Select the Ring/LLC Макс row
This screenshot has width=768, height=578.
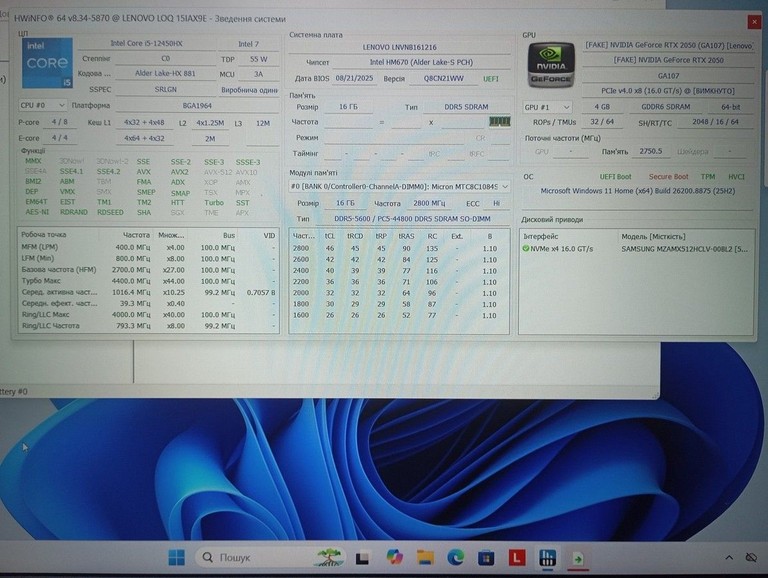tap(148, 314)
